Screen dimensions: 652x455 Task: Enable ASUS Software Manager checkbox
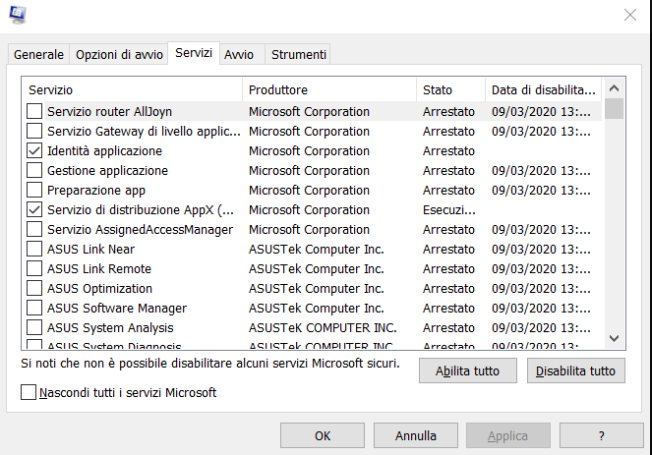tap(34, 308)
